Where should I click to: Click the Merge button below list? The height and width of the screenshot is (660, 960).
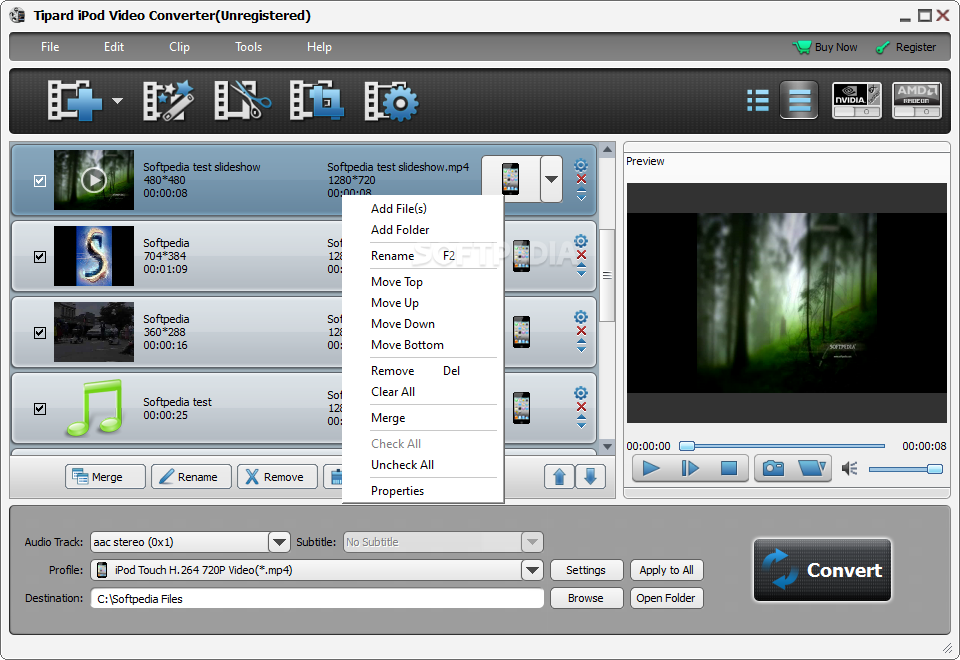105,476
